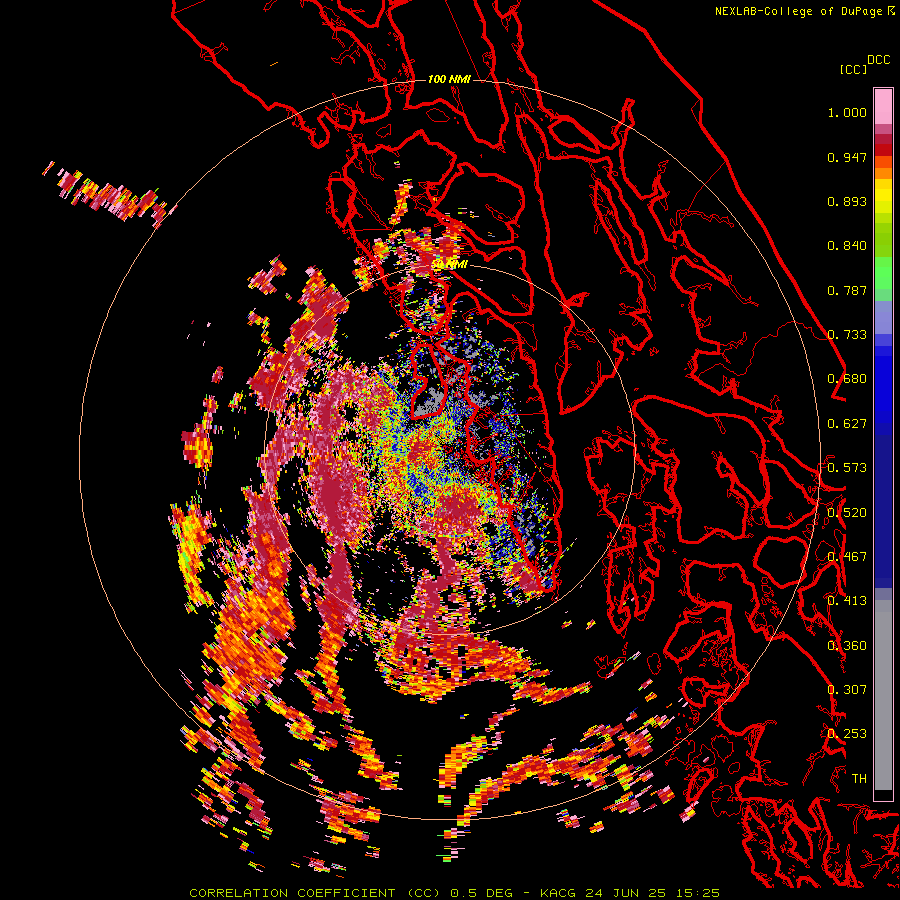This screenshot has height=900, width=900.
Task: Select the 0.307 color scale value
Action: 847,689
